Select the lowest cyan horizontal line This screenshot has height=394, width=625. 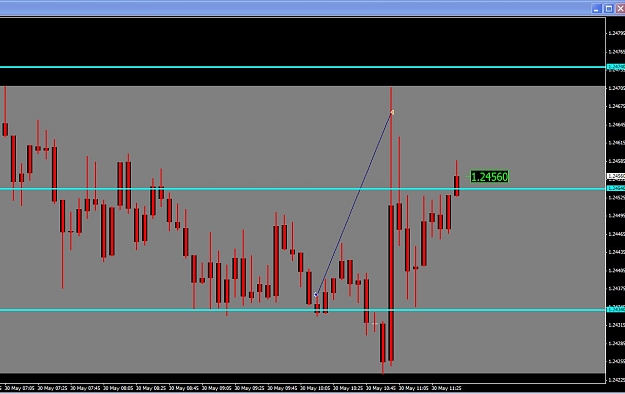[x=303, y=310]
